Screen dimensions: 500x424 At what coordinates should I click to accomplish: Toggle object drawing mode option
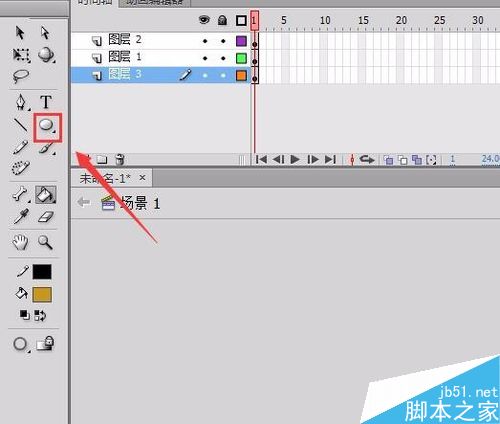coord(21,344)
